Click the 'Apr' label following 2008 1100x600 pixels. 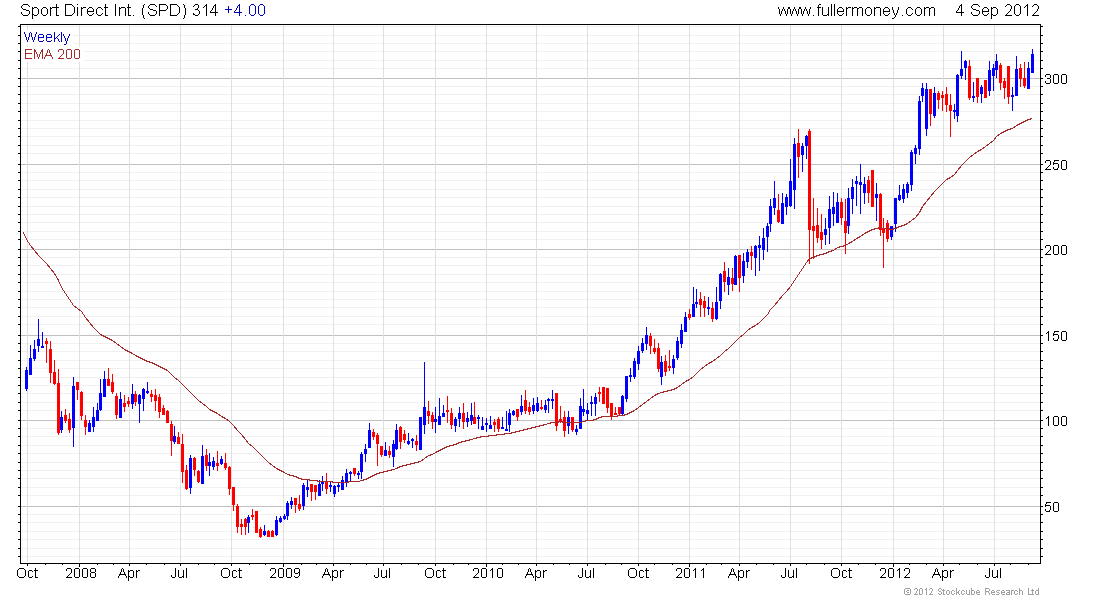coord(129,573)
